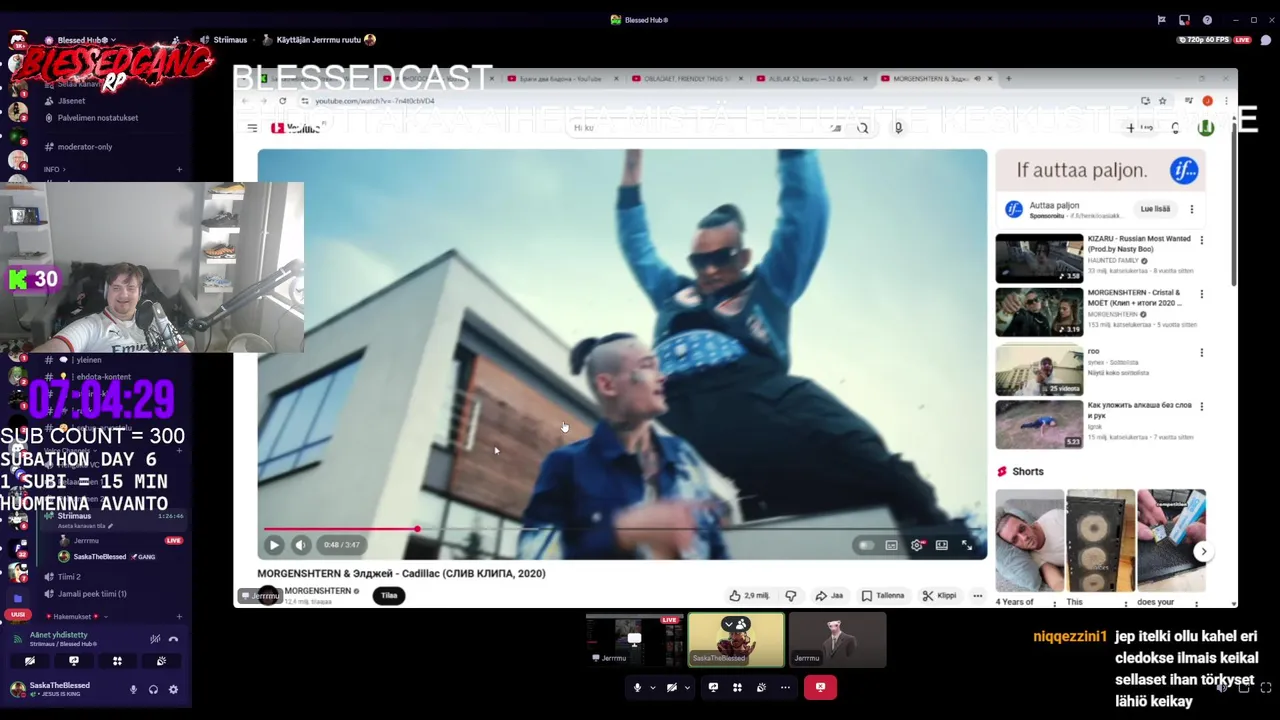The image size is (1280, 720).
Task: Open options for the KIZARU video
Action: [x=1201, y=240]
